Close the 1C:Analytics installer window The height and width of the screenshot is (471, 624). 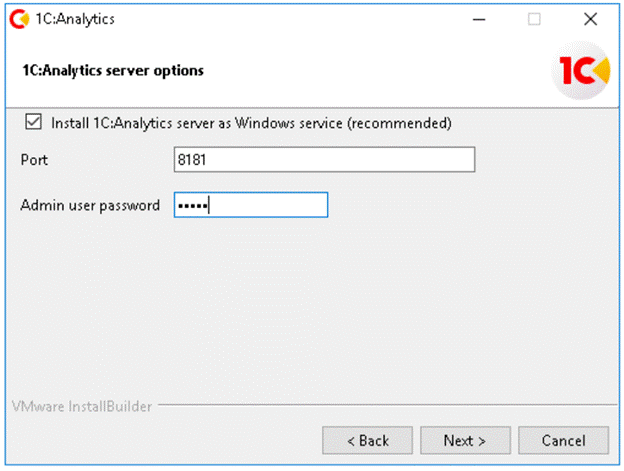click(x=590, y=19)
